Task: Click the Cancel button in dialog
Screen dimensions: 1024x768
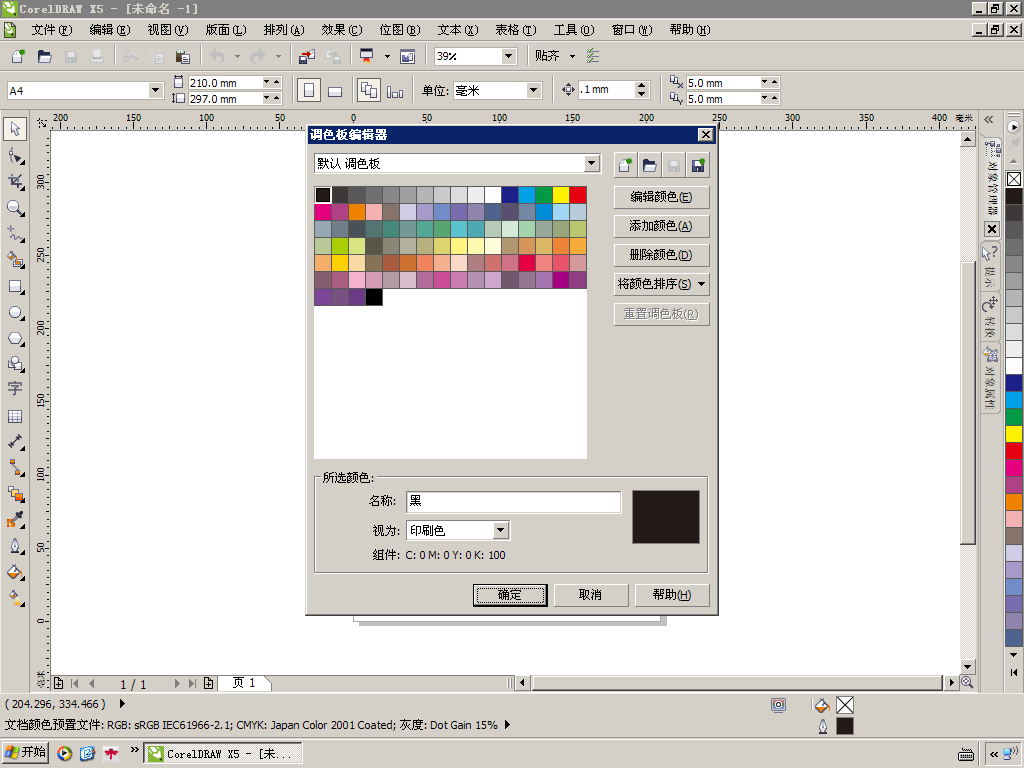Action: (x=591, y=595)
